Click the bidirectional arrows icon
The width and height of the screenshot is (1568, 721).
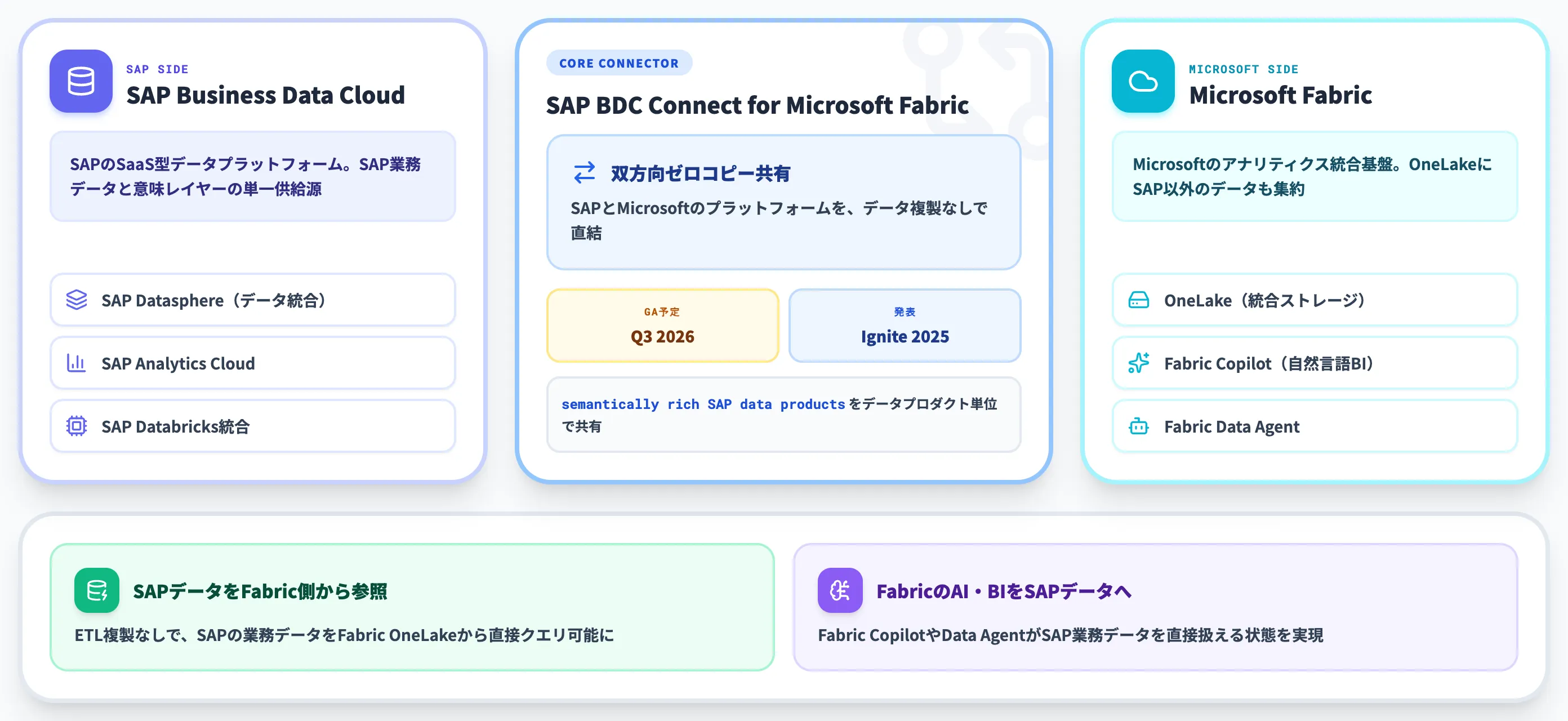(x=585, y=173)
